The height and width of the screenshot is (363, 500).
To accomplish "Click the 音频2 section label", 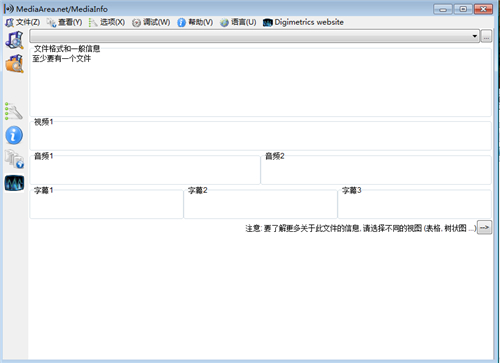I will tap(275, 156).
